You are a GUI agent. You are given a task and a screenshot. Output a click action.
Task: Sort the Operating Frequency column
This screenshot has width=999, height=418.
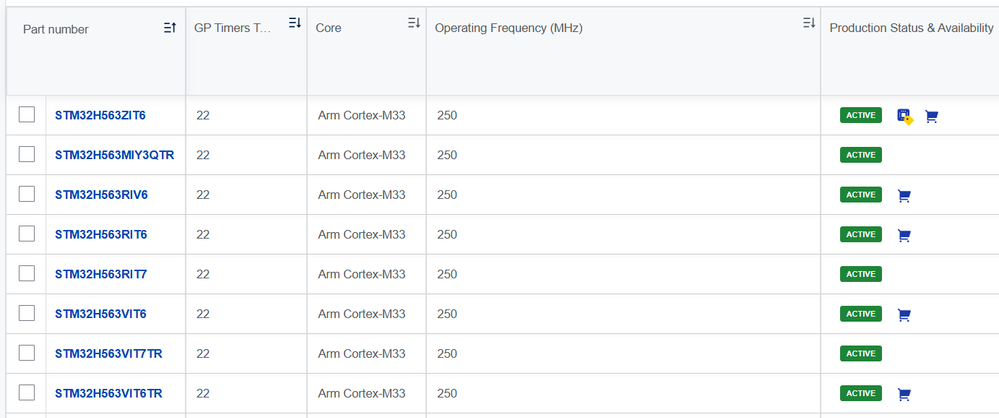pos(809,24)
